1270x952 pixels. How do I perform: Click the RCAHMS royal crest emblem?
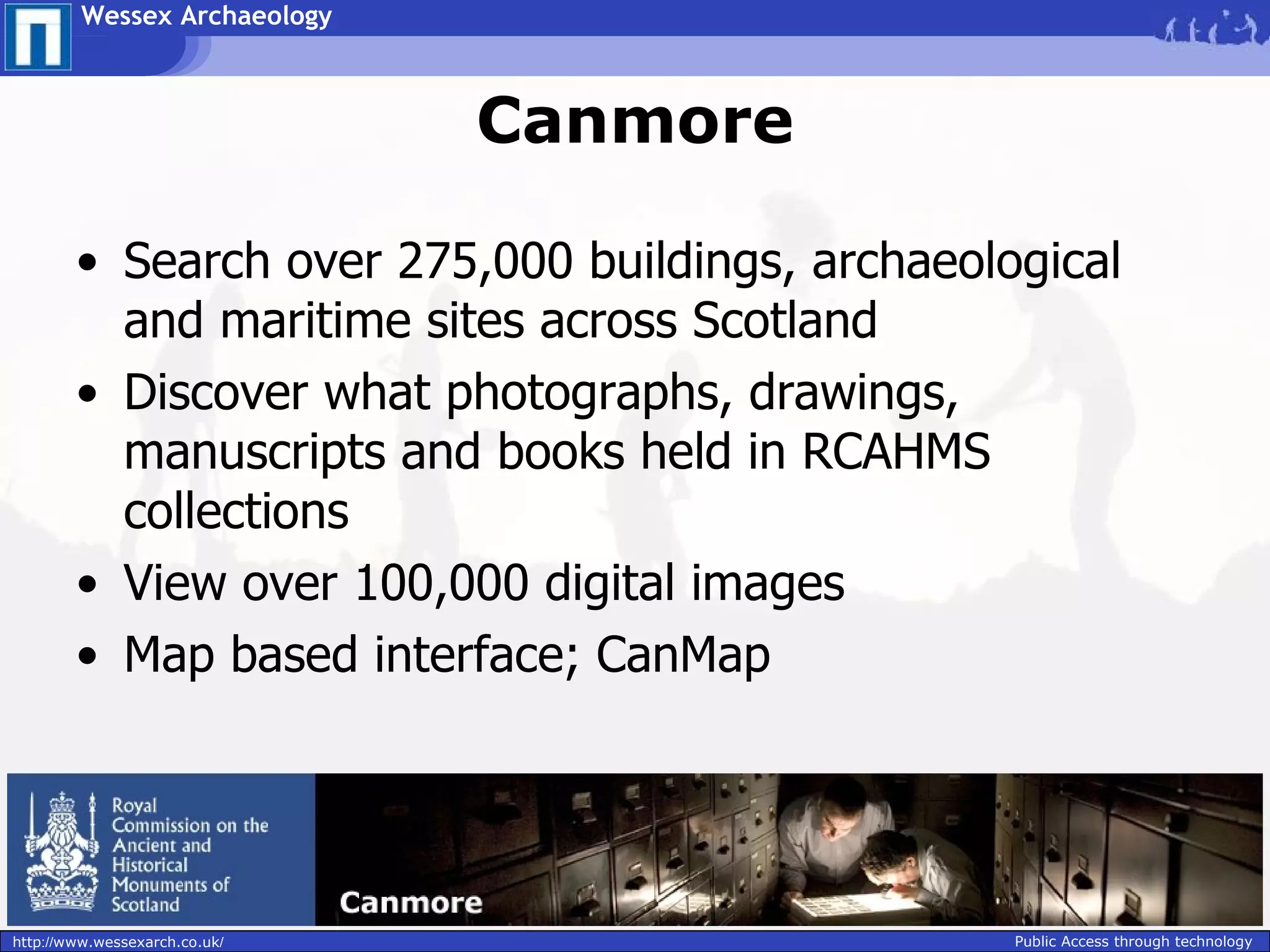[x=61, y=851]
